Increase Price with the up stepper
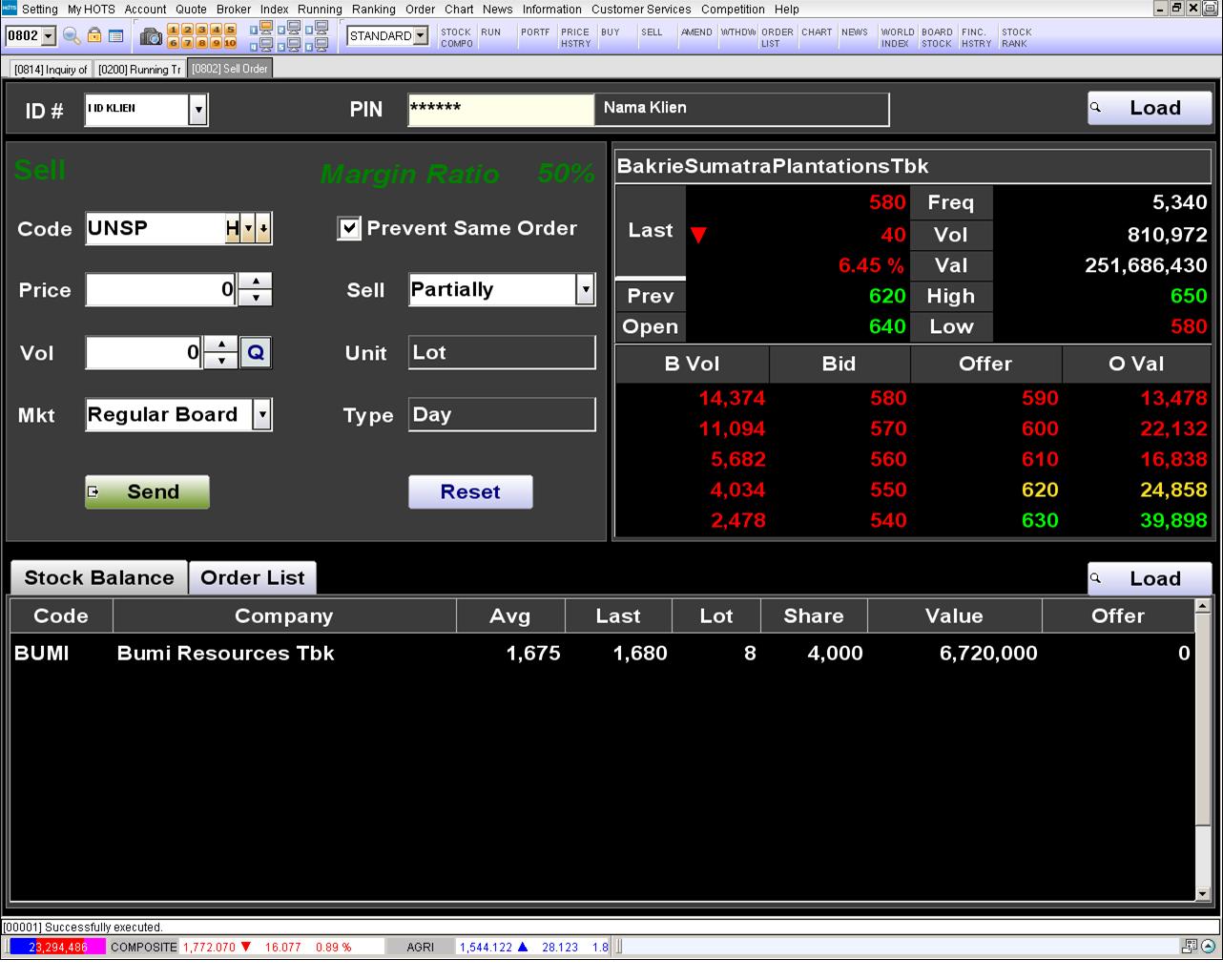The image size is (1223, 980). tap(255, 281)
